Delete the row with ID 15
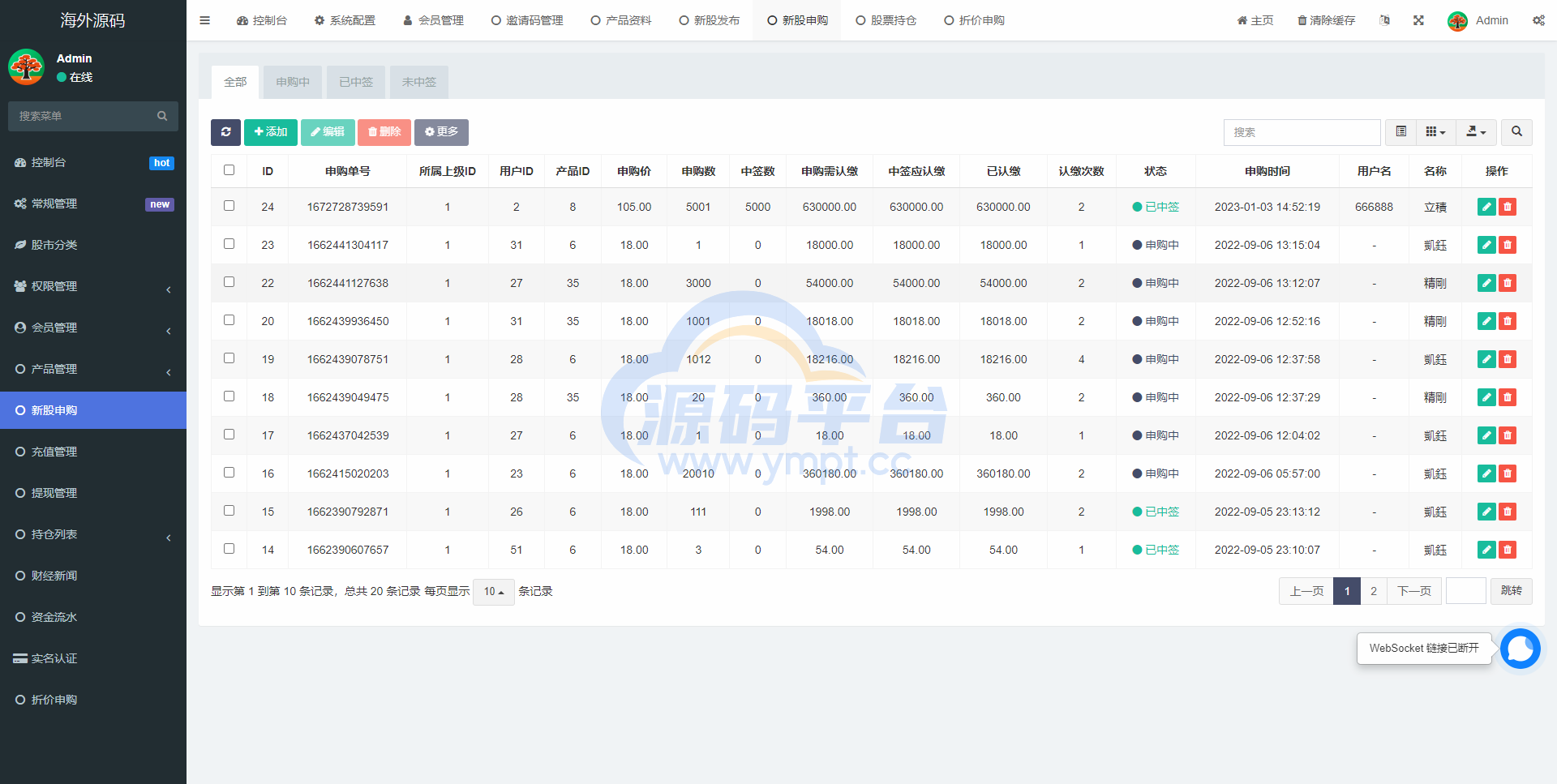The width and height of the screenshot is (1557, 784). click(x=1508, y=512)
